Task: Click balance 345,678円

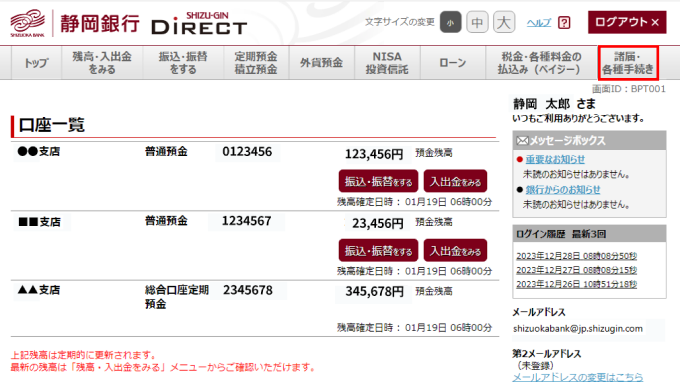Action: click(x=374, y=291)
